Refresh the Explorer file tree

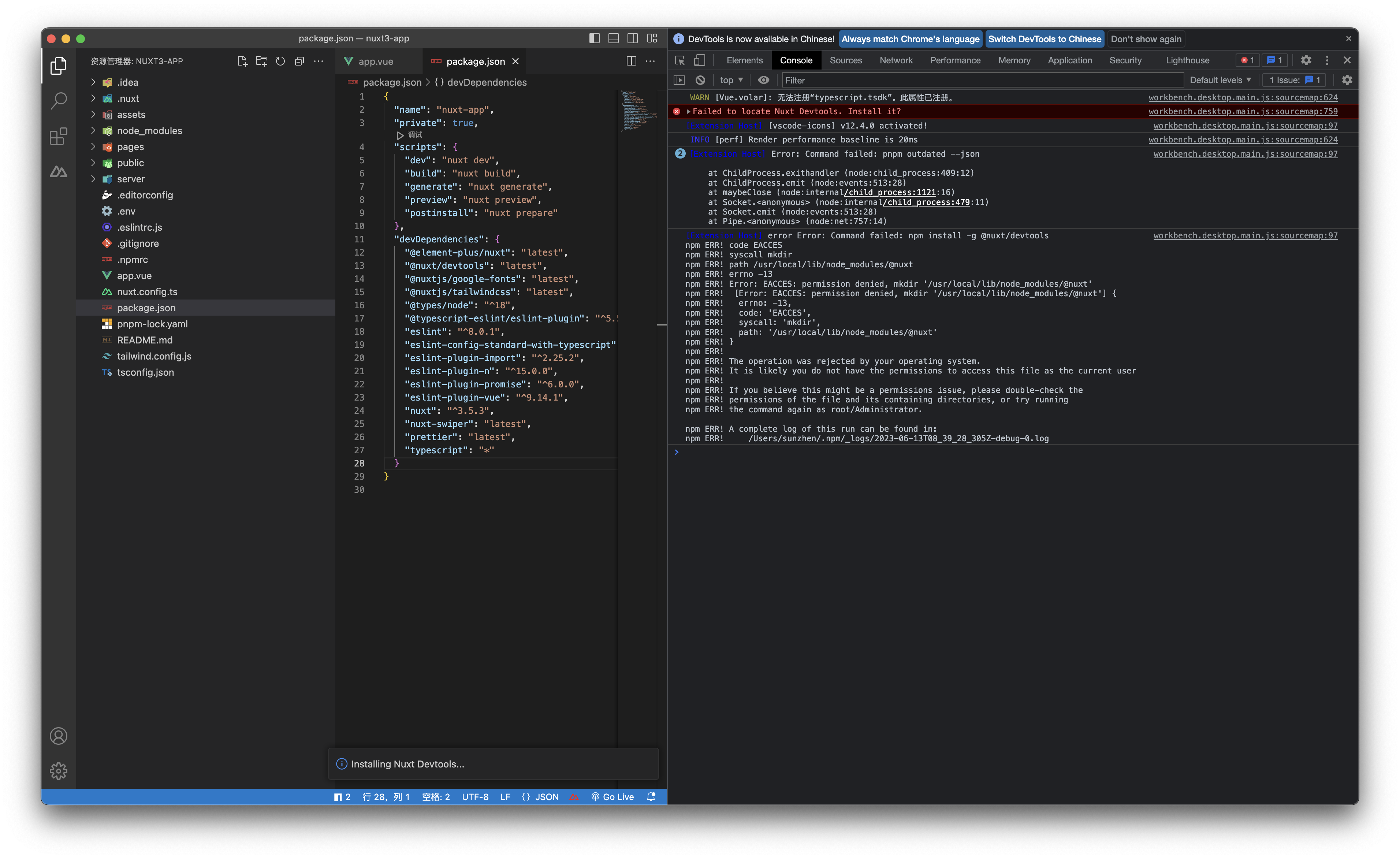pyautogui.click(x=281, y=62)
